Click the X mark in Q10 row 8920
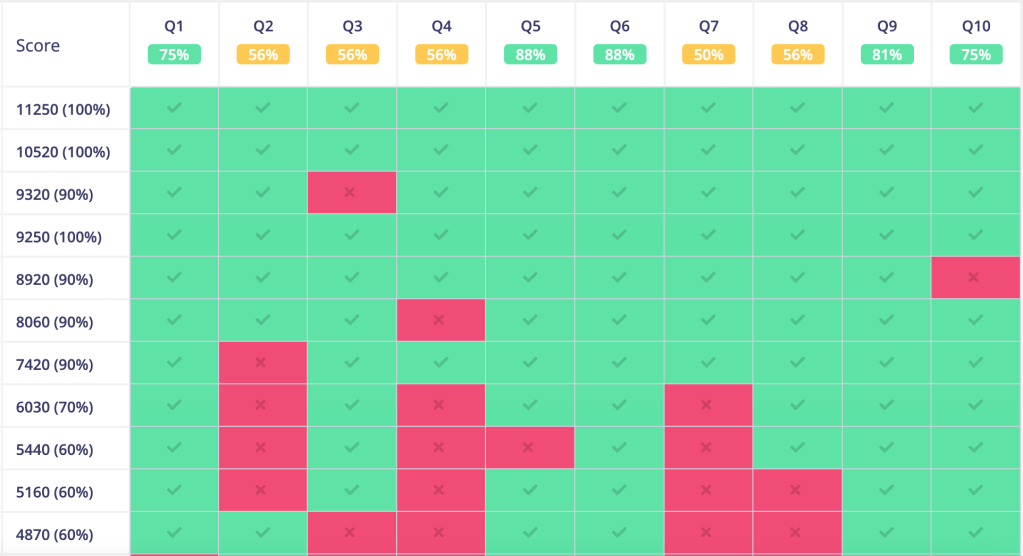Viewport: 1023px width, 556px height. tap(975, 277)
